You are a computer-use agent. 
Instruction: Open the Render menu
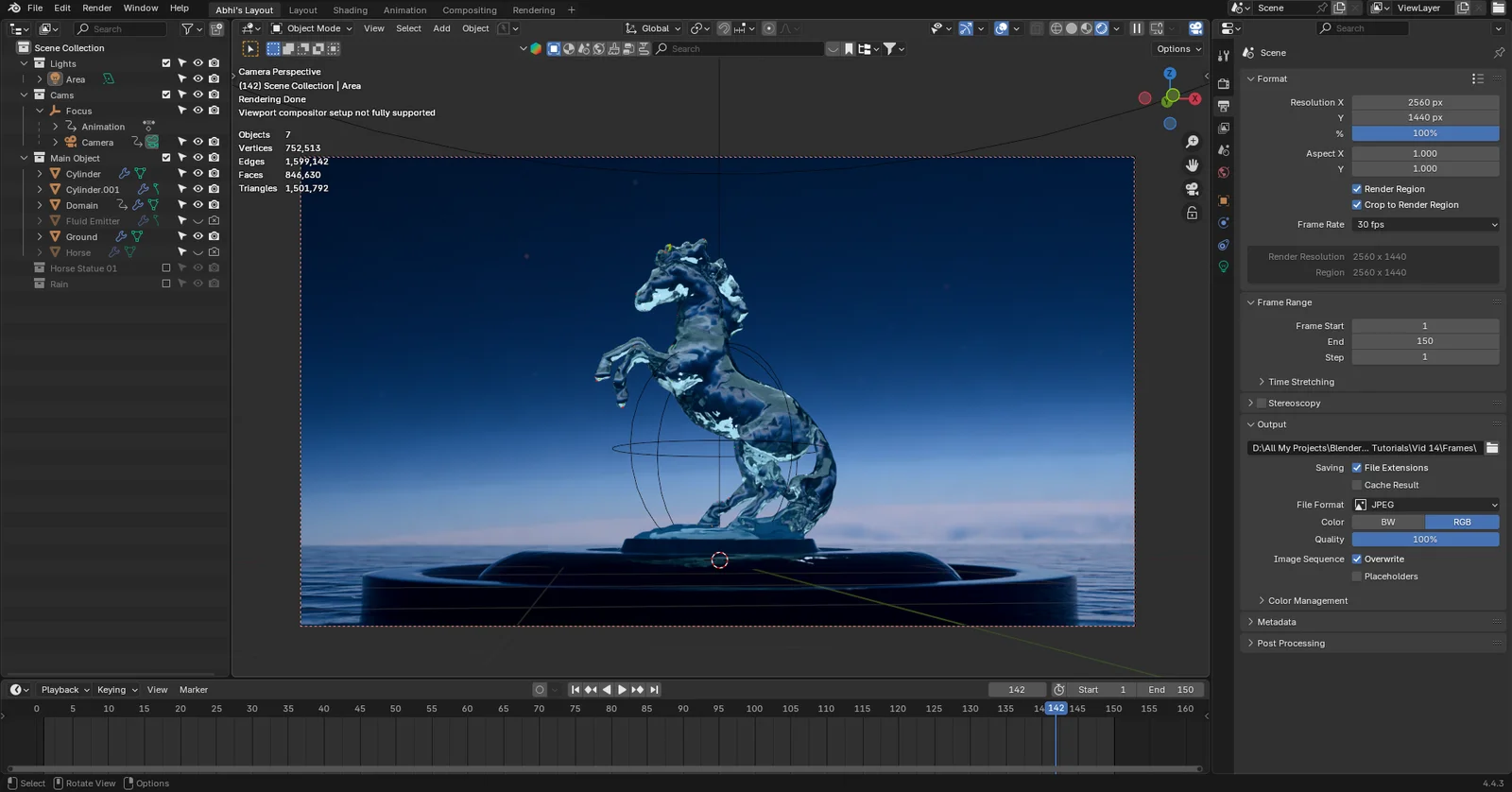click(97, 8)
